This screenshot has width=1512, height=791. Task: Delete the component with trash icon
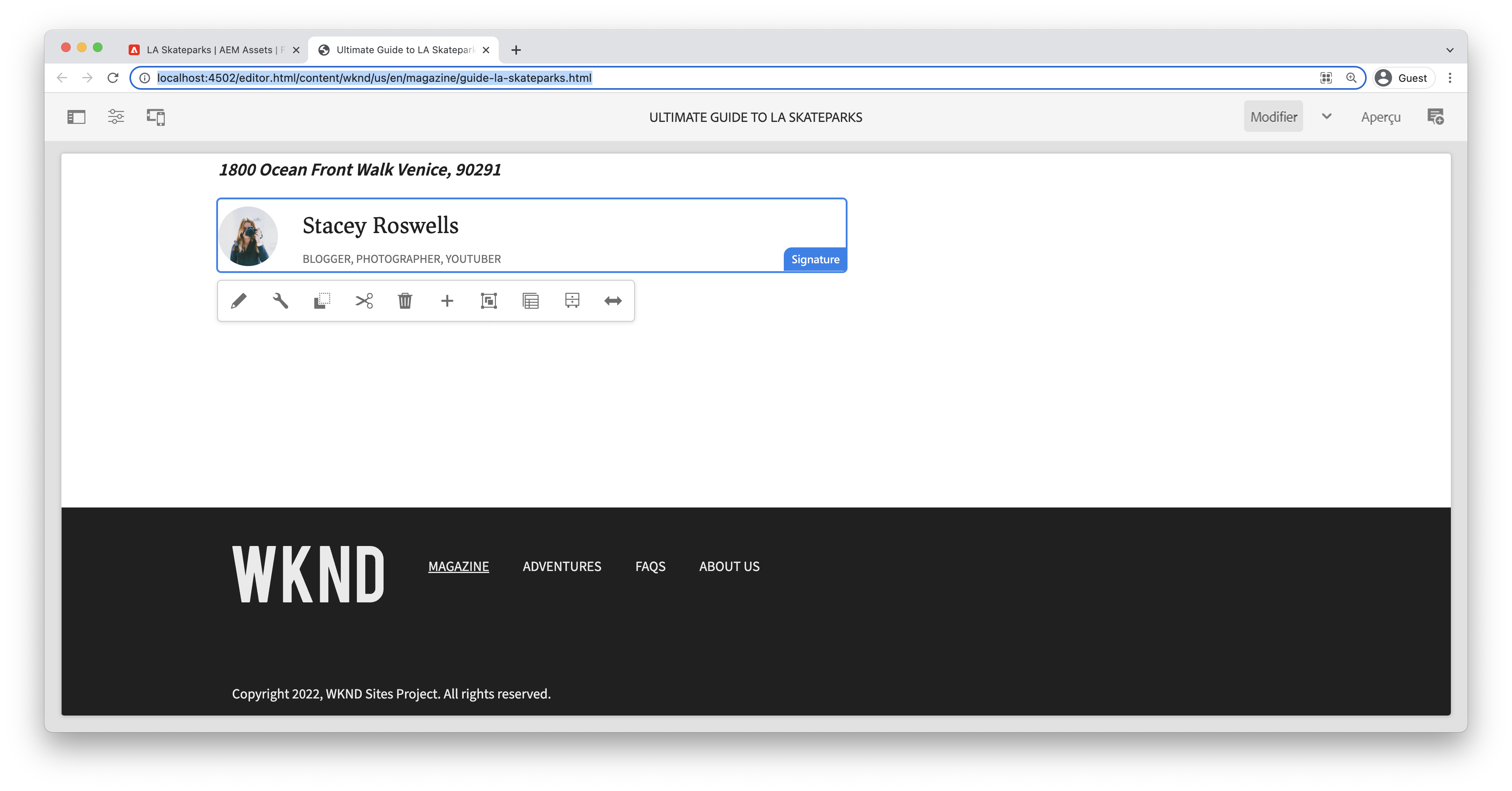pyautogui.click(x=405, y=301)
